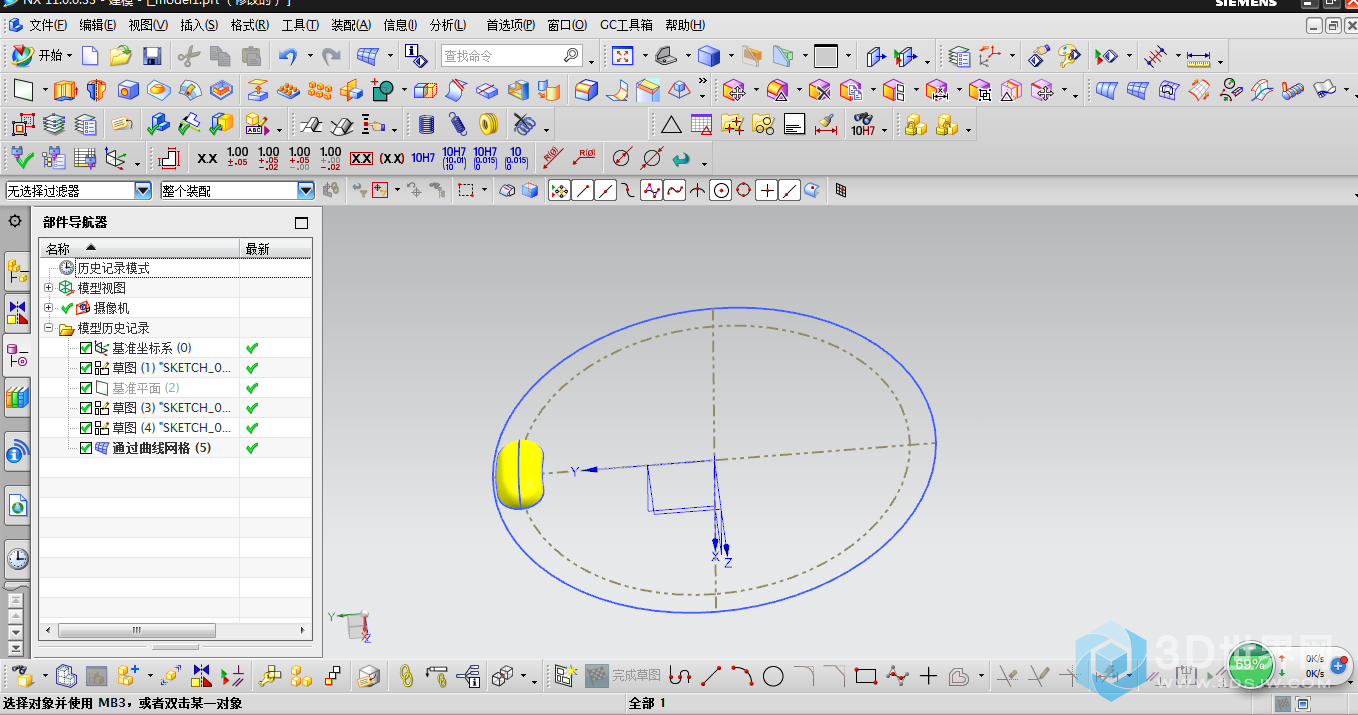Toggle the end point snap button
Viewport: 1358px width, 715px height.
click(584, 190)
